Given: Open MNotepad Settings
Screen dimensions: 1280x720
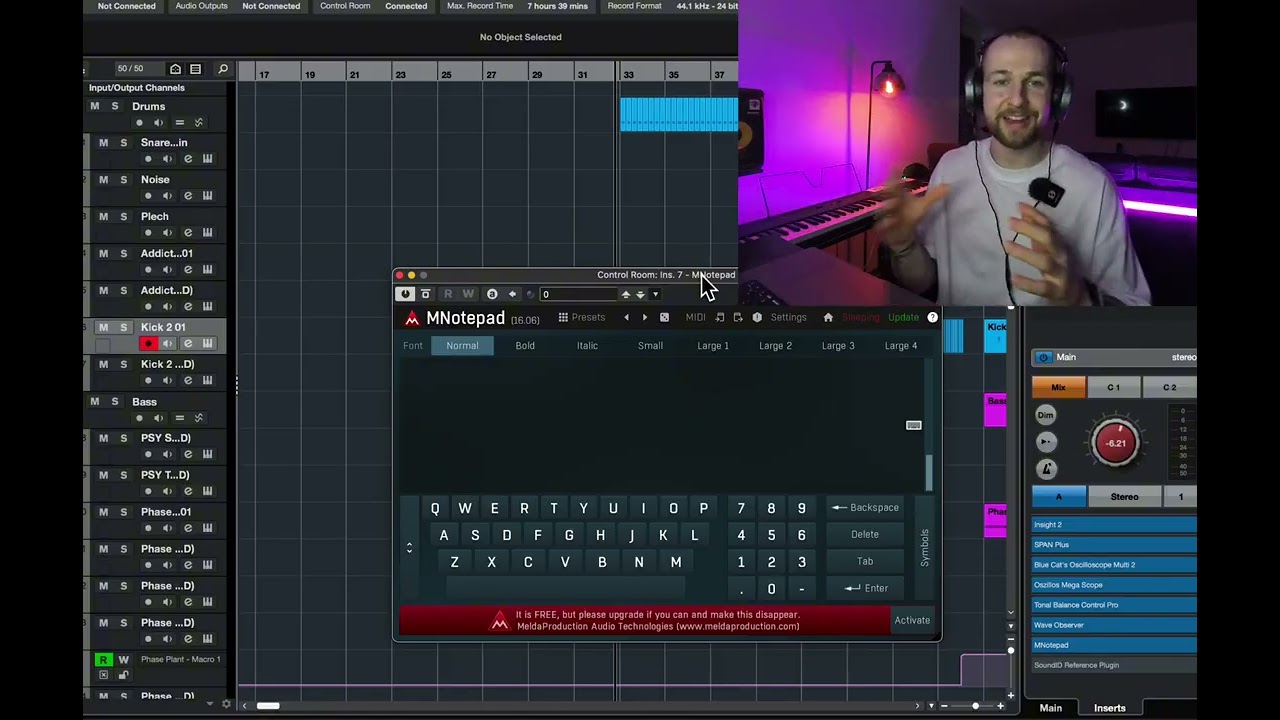Looking at the screenshot, I should (788, 317).
